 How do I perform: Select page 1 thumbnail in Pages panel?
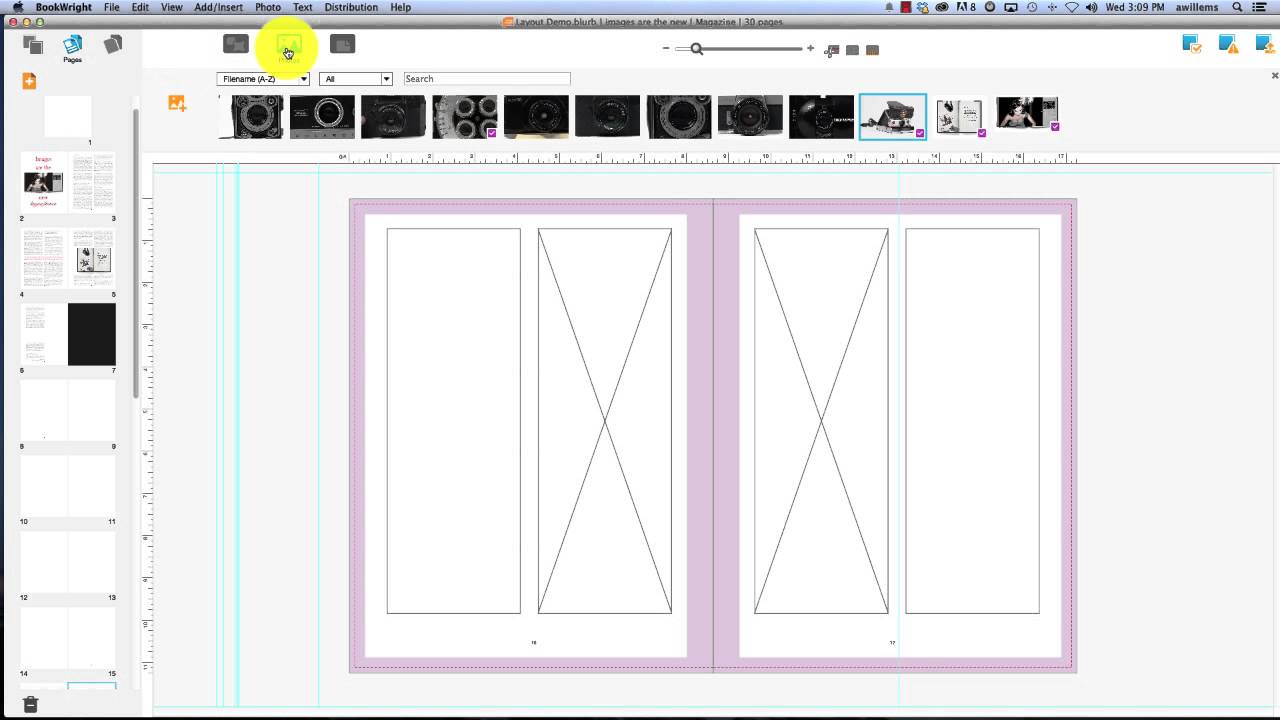click(68, 116)
